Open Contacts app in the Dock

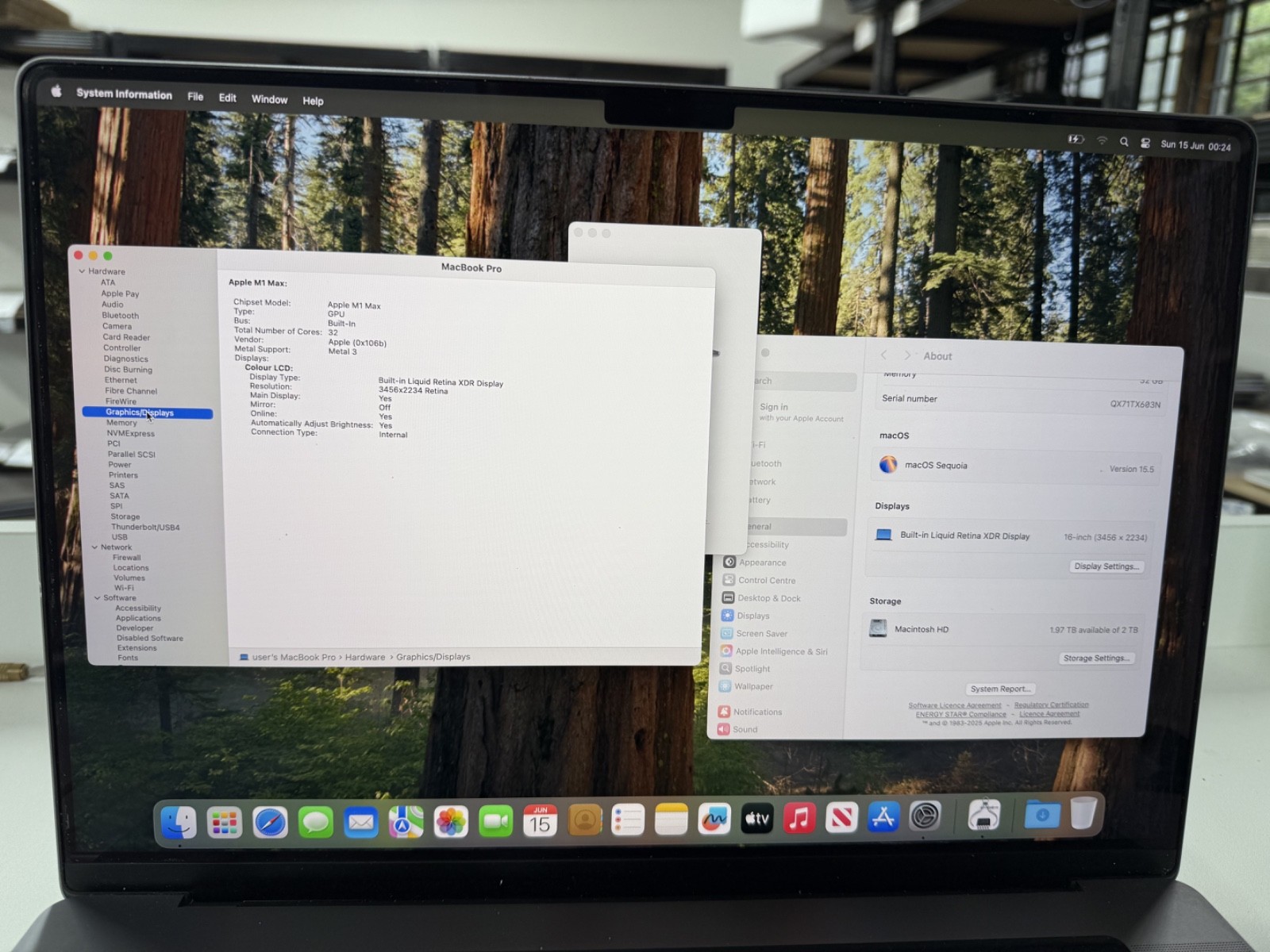click(585, 820)
